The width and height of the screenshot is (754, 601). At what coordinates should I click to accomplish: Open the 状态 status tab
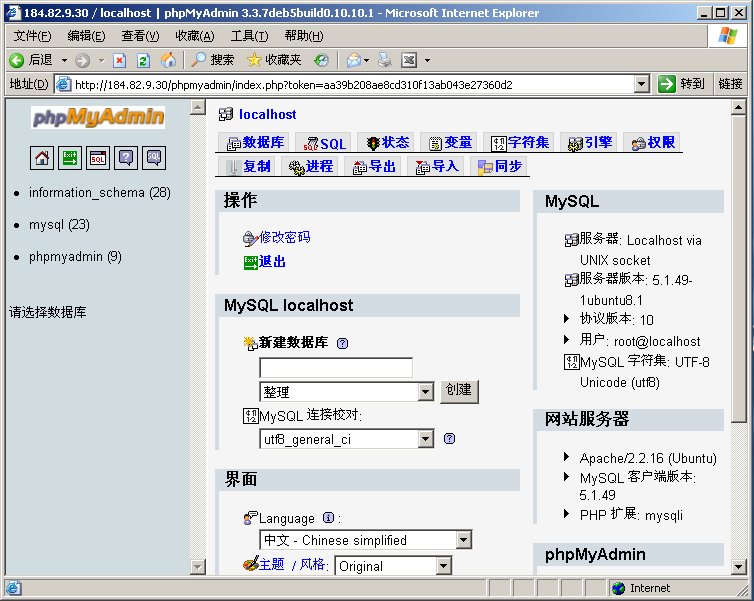point(387,142)
